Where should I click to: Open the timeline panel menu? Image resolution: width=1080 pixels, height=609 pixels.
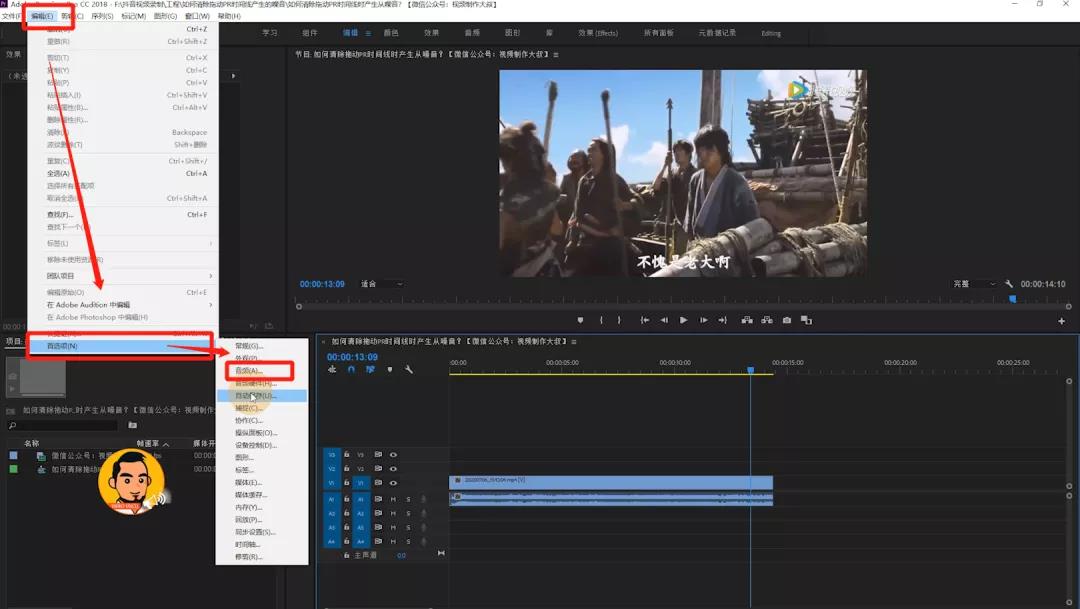574,342
